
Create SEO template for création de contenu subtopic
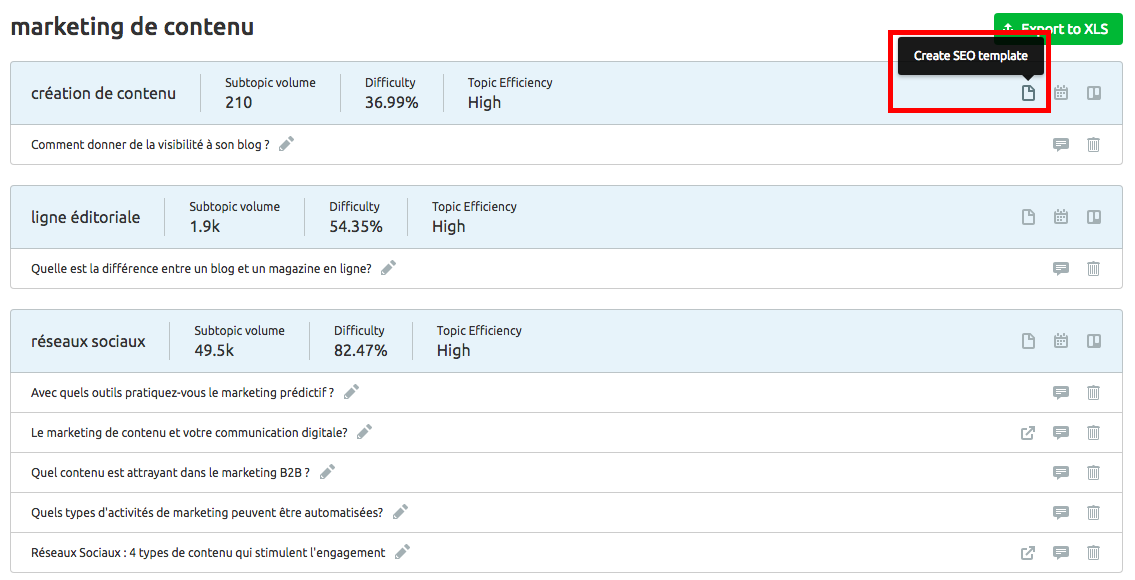[x=1028, y=92]
